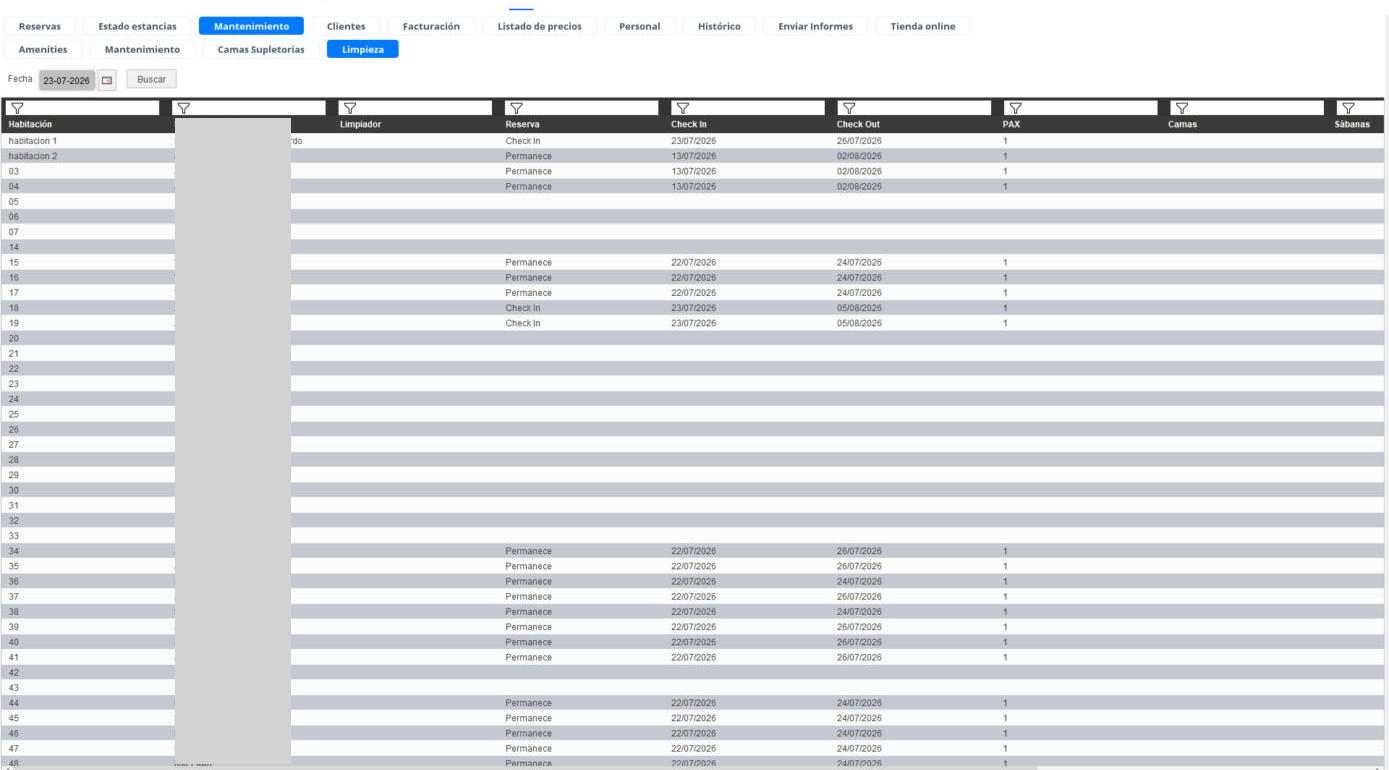
Task: Click the Limpiador column filter icon
Action: 349,108
